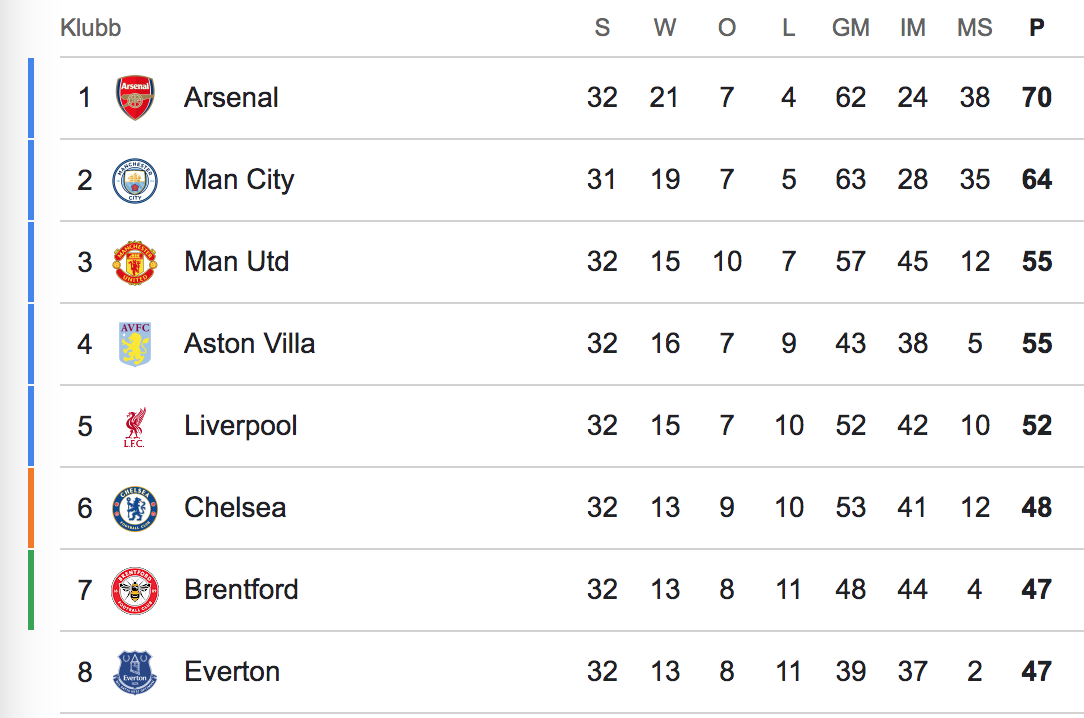This screenshot has width=1084, height=718.
Task: Click Arsenal's 70 points value
Action: tap(1037, 98)
